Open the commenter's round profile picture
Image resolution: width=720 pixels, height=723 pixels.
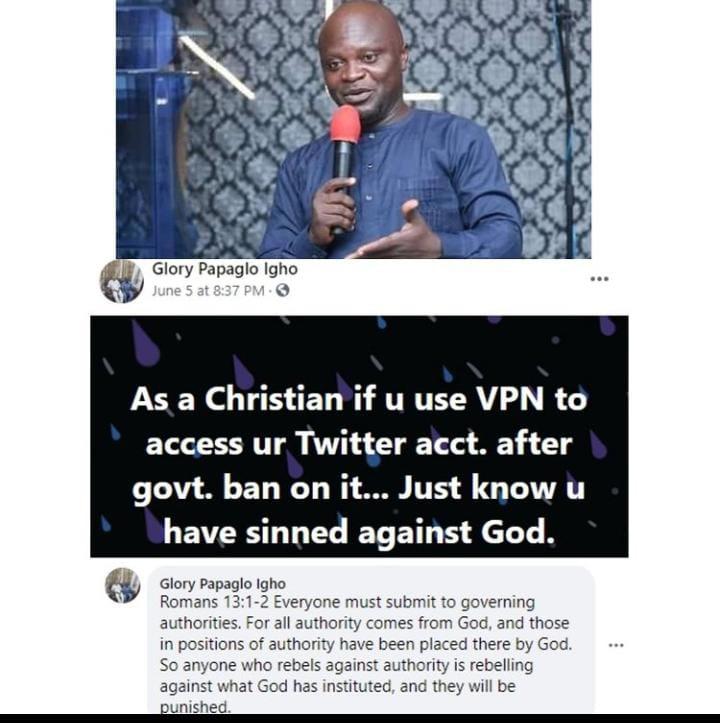coord(123,586)
